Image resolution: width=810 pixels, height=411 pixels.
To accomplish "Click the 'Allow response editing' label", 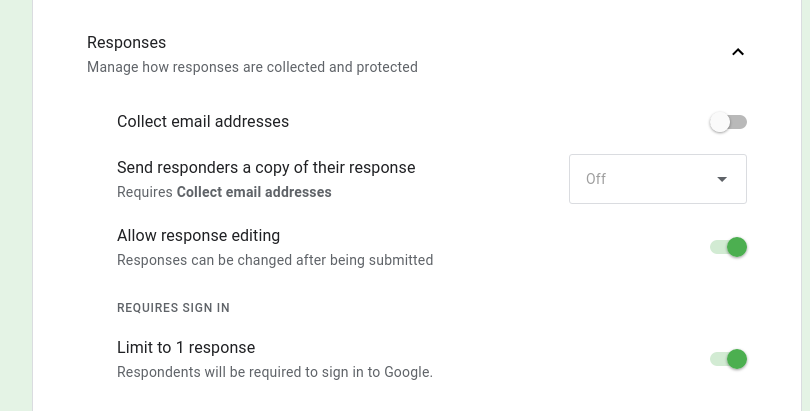I will pyautogui.click(x=198, y=236).
